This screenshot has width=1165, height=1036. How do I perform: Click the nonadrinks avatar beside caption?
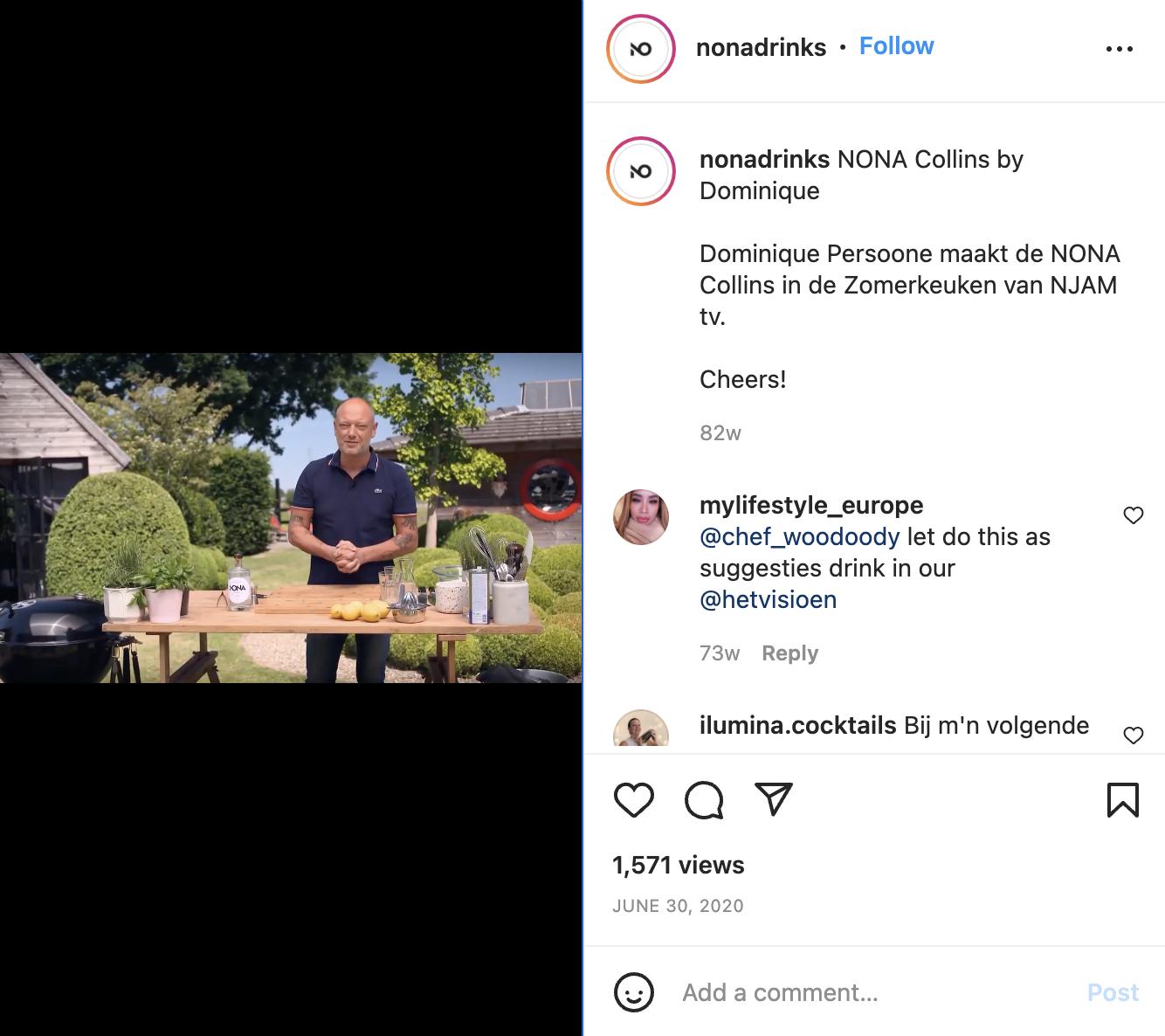(641, 171)
